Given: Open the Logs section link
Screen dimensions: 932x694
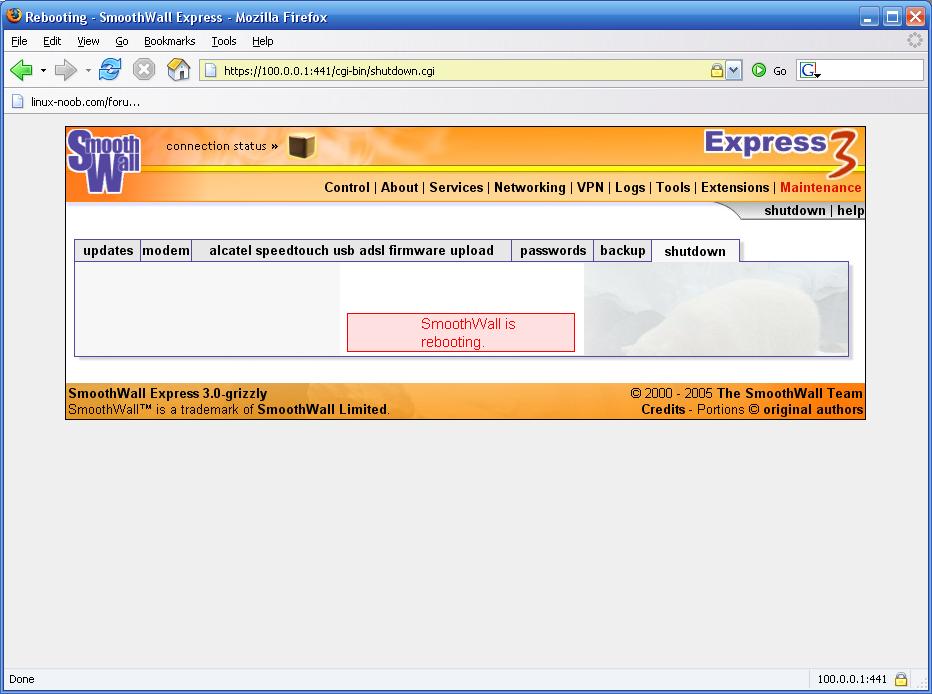Looking at the screenshot, I should coord(630,187).
